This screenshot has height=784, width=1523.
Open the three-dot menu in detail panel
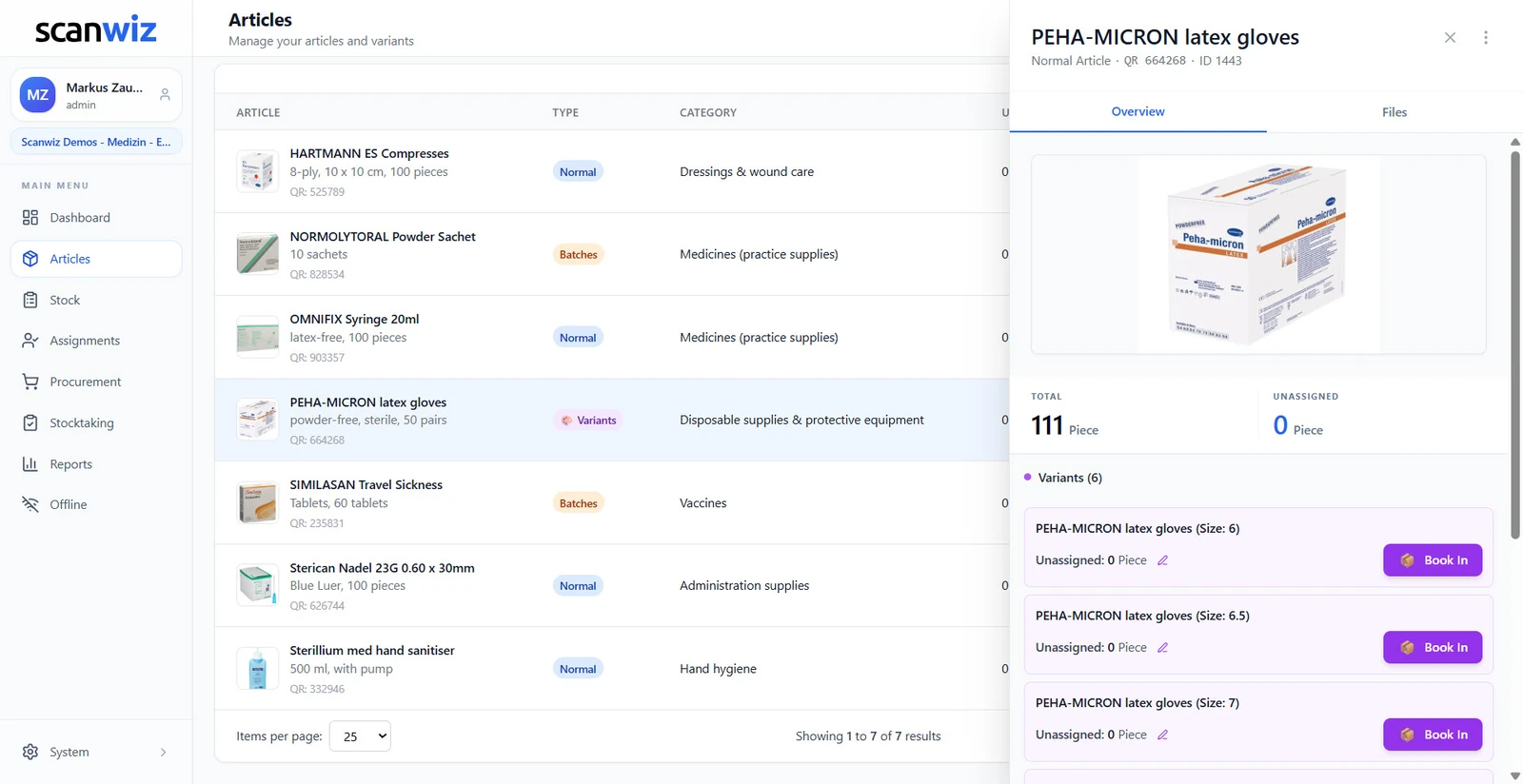click(x=1486, y=38)
